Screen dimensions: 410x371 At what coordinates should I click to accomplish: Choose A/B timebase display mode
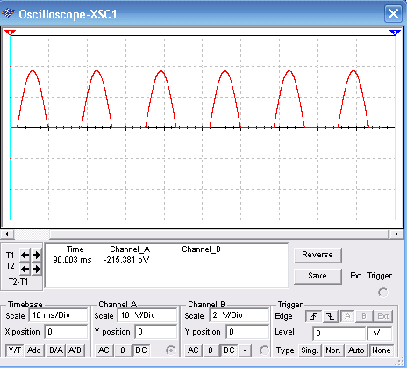75,350
